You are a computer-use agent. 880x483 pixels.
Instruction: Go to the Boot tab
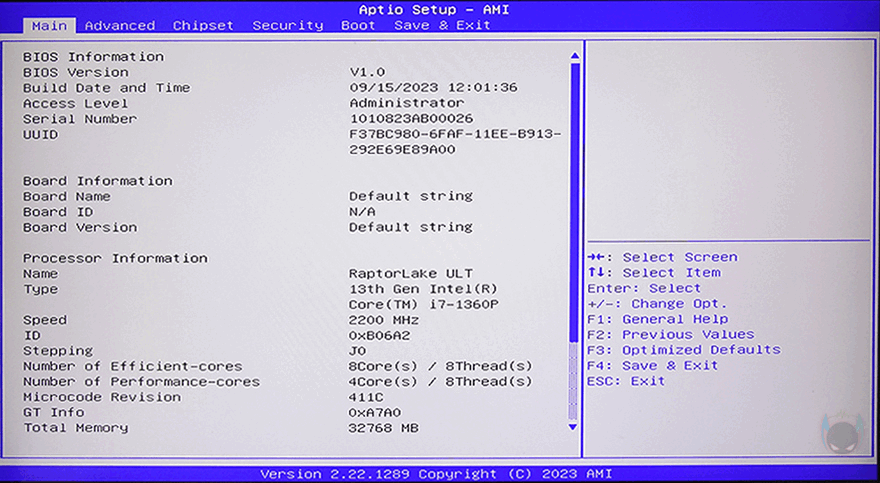358,25
